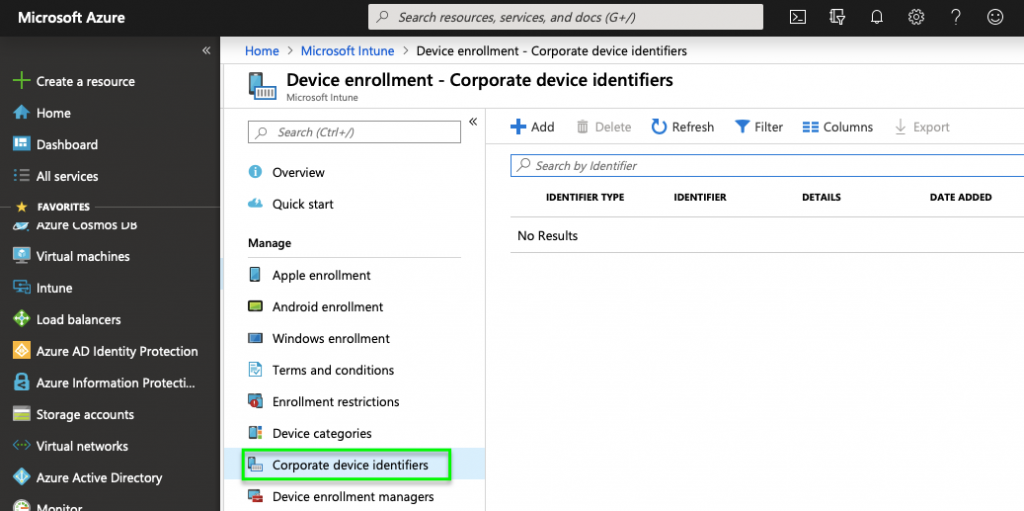Click the Terms and conditions icon

click(x=255, y=370)
